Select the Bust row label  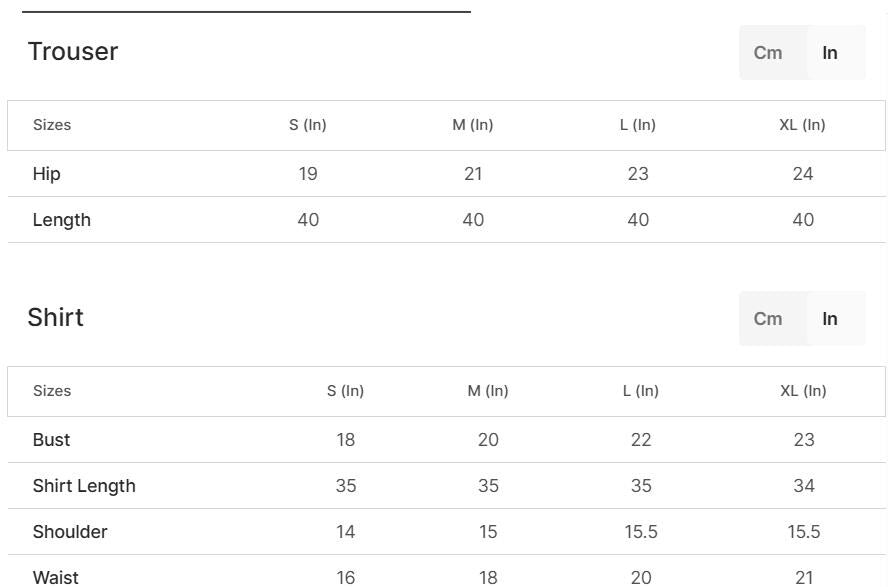click(52, 440)
